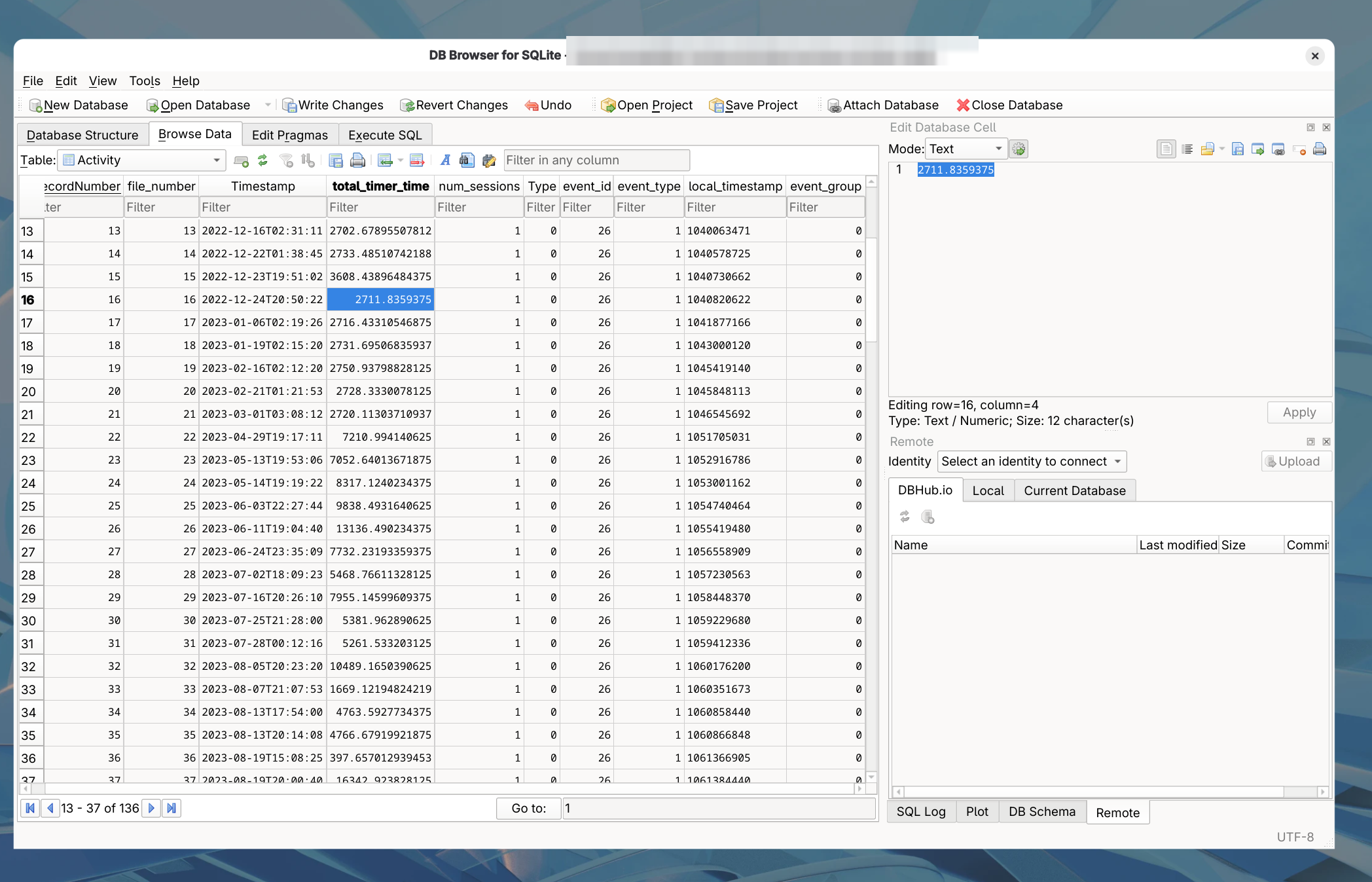This screenshot has height=882, width=1372.
Task: Open the Table selector showing Activity
Action: (142, 160)
